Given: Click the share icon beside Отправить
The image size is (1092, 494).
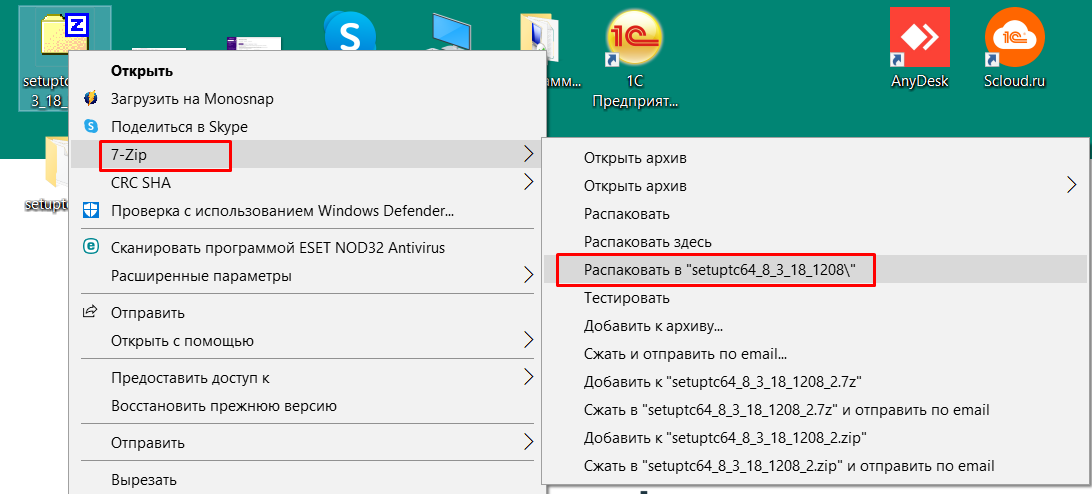Looking at the screenshot, I should (91, 313).
